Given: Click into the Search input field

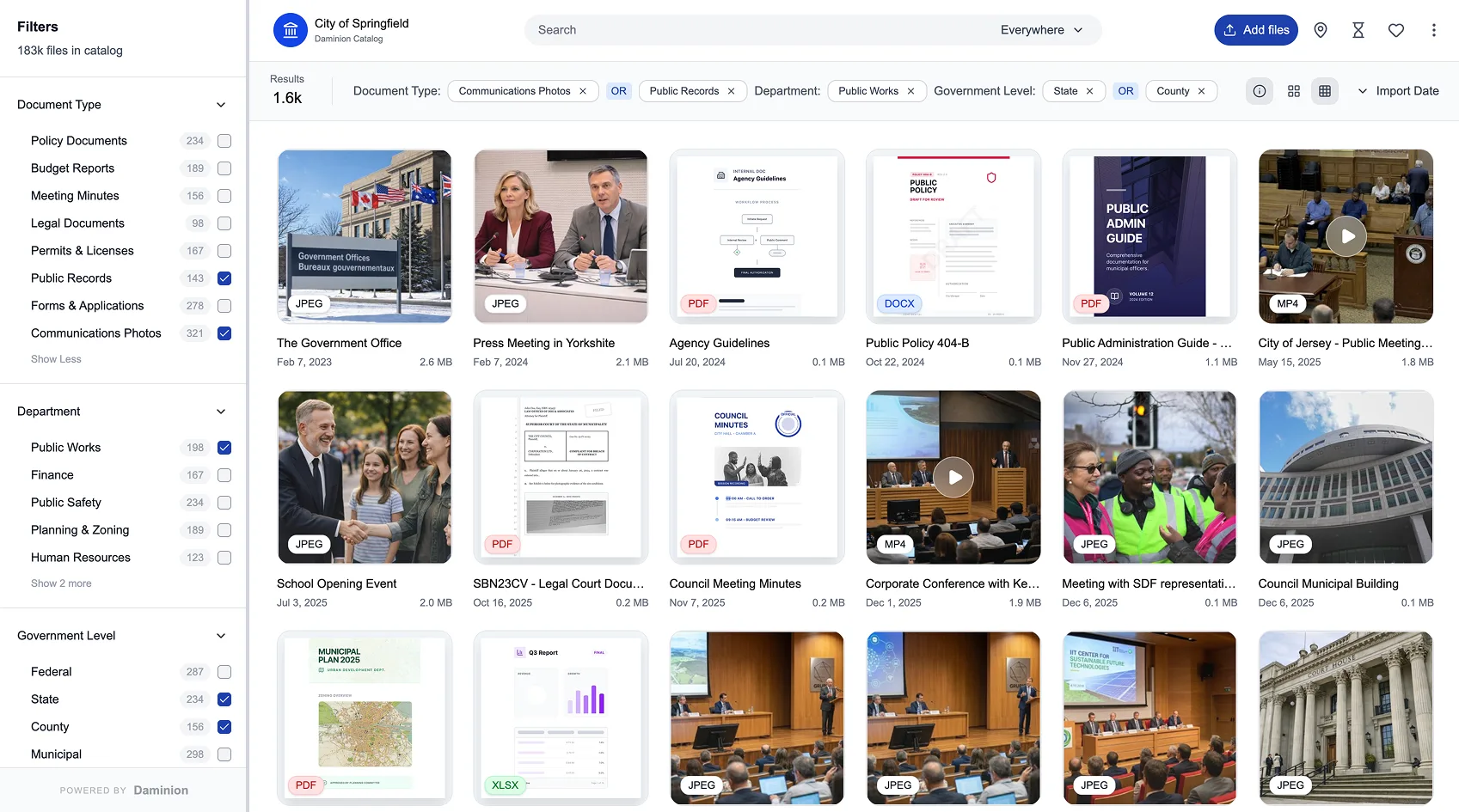Looking at the screenshot, I should 757,30.
